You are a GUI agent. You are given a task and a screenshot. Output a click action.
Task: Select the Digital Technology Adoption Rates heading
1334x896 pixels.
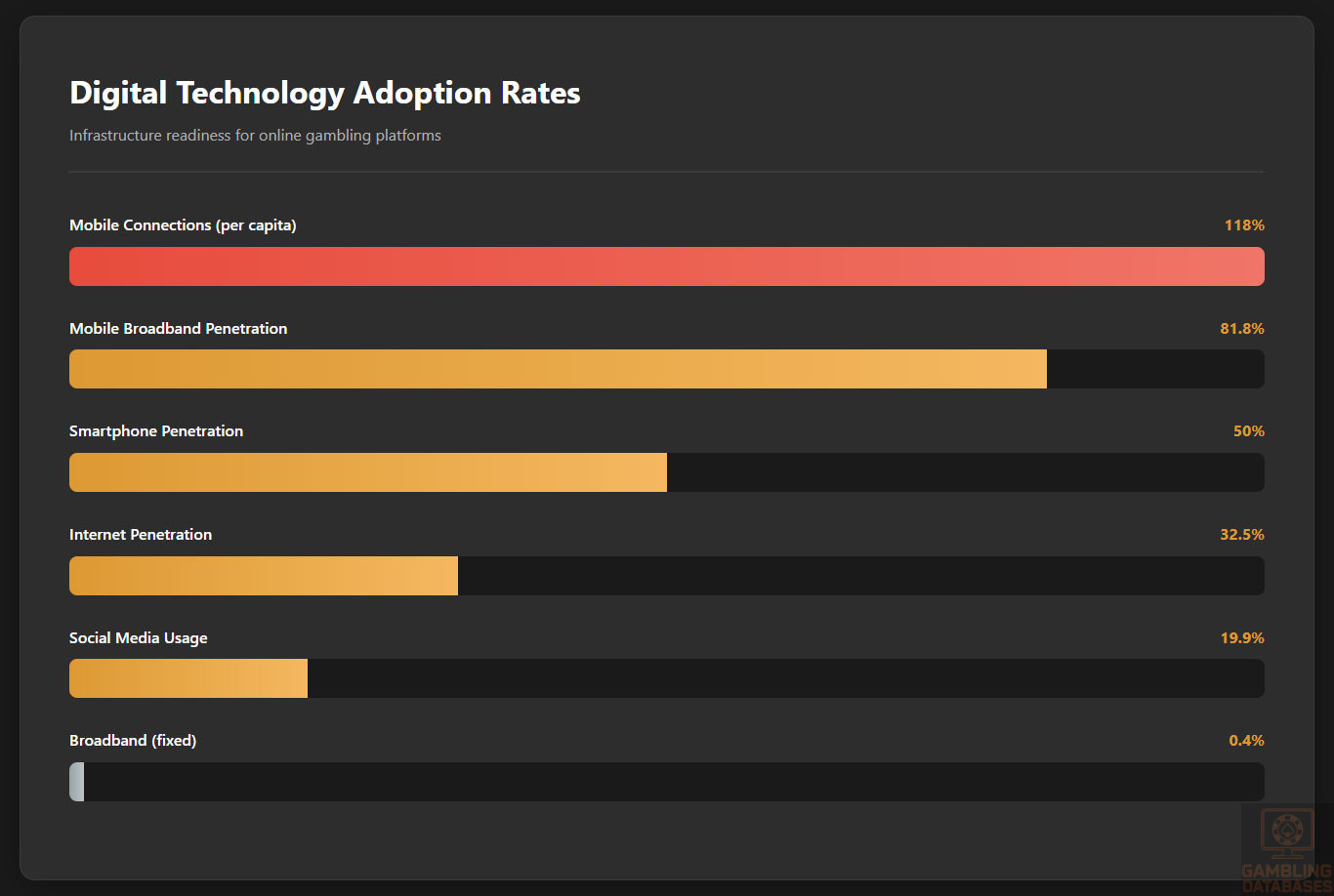(x=325, y=93)
